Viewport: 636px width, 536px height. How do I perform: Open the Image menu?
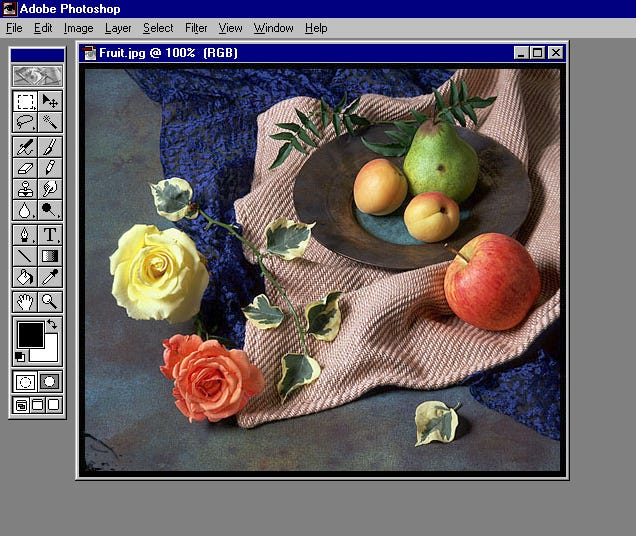[79, 28]
